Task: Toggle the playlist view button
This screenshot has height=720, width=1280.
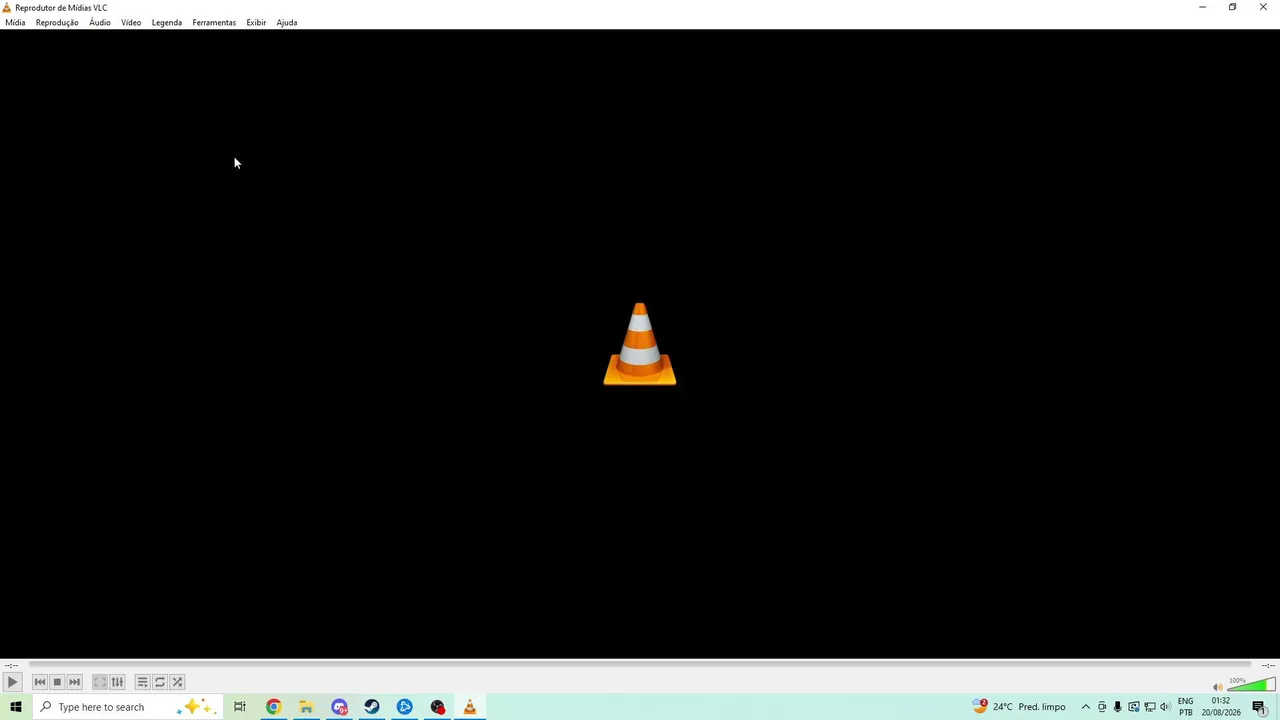Action: (x=142, y=682)
